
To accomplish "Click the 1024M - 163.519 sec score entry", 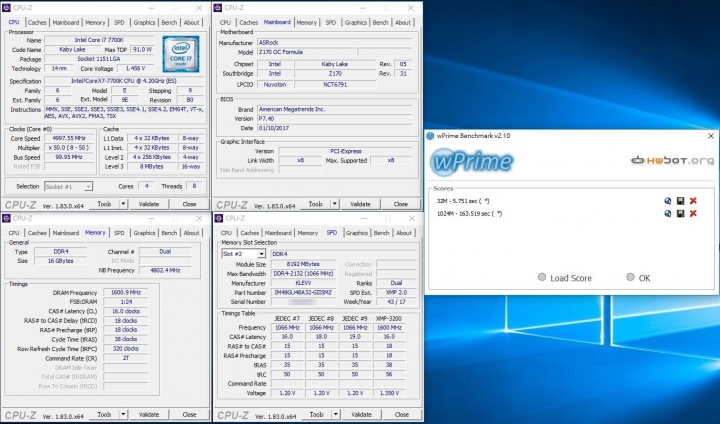I will 469,213.
